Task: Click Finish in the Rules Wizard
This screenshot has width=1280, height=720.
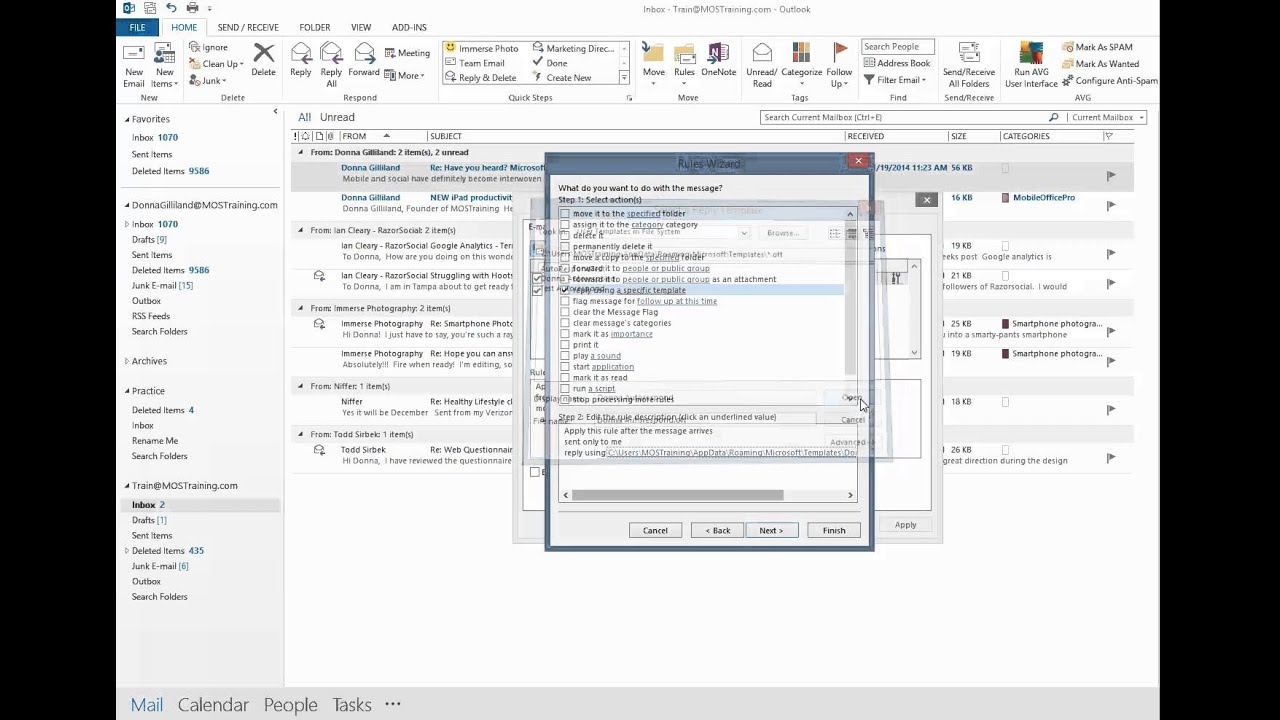Action: point(834,530)
